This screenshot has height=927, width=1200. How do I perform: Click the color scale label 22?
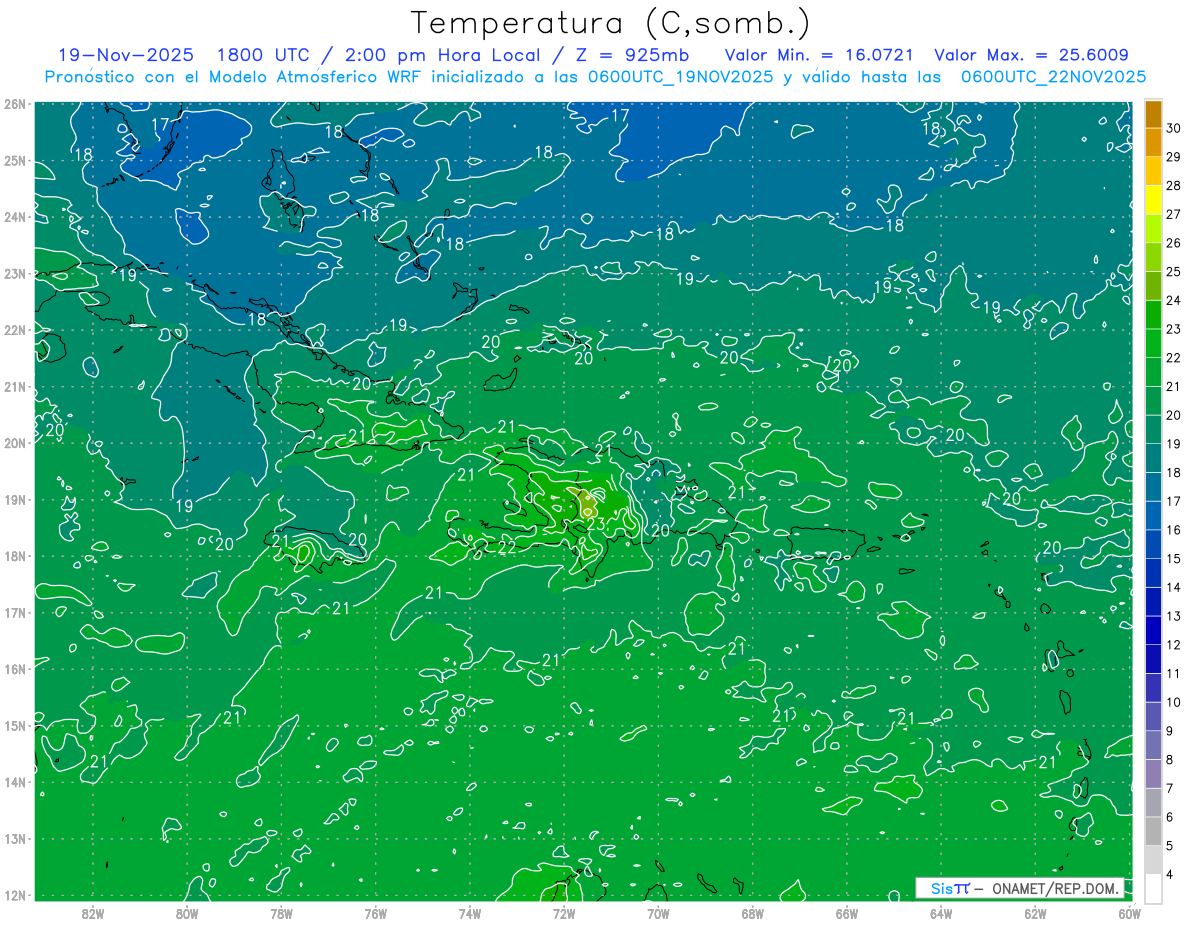1173,357
